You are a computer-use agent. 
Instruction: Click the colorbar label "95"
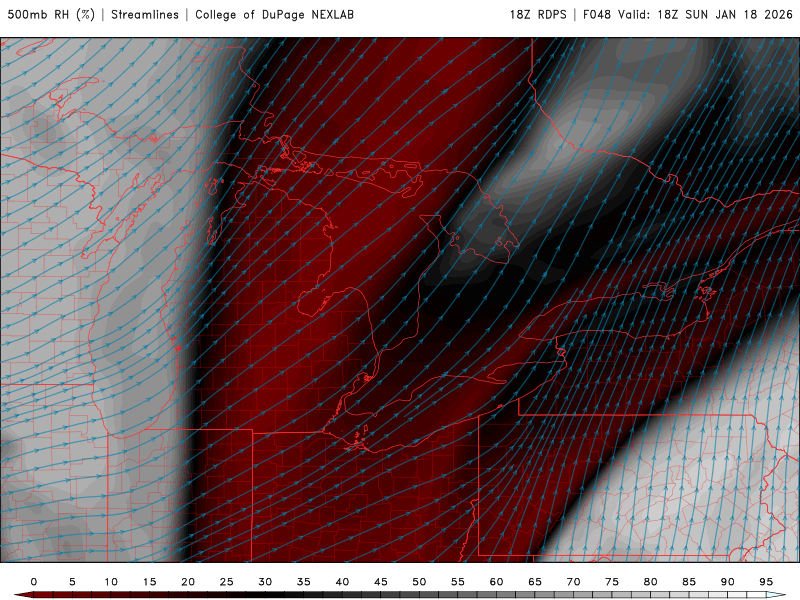point(766,582)
